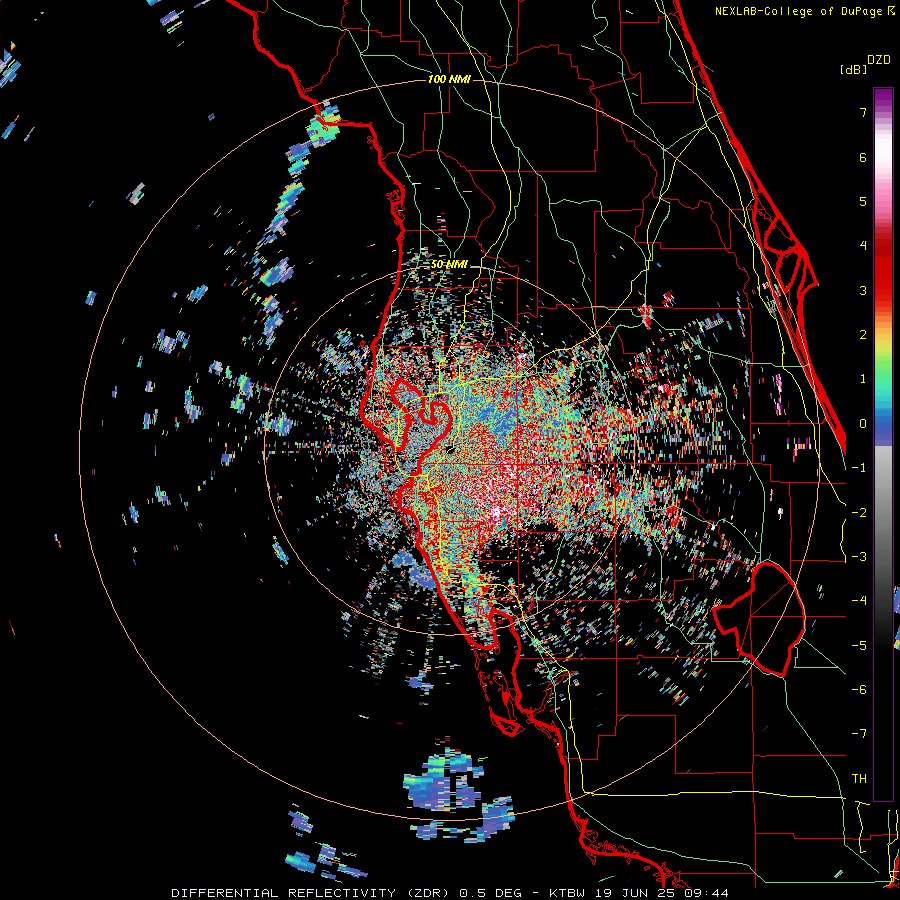
Task: Click the 7 value on color scale
Action: pyautogui.click(x=863, y=112)
